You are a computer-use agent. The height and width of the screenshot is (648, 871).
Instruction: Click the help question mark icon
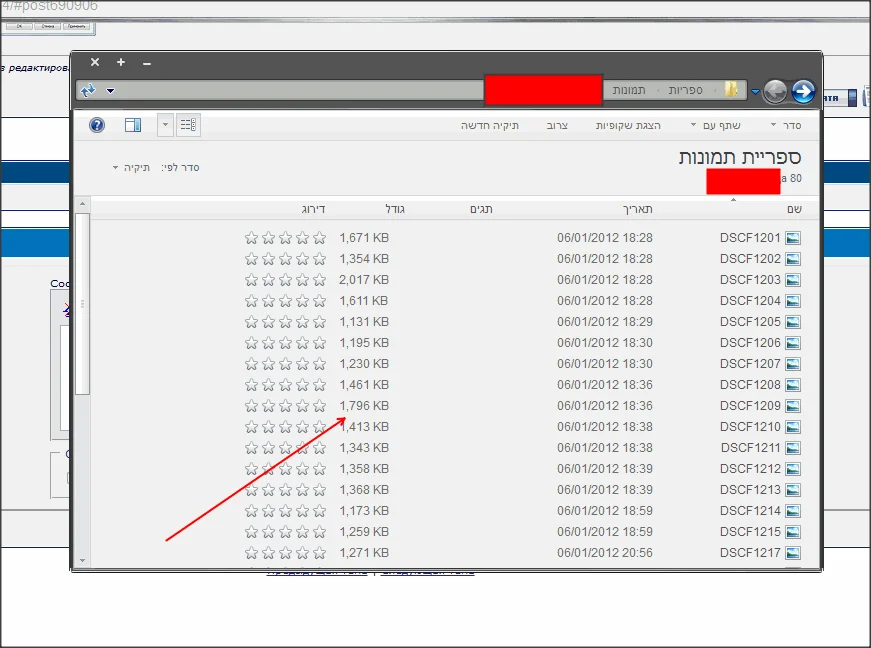[97, 125]
